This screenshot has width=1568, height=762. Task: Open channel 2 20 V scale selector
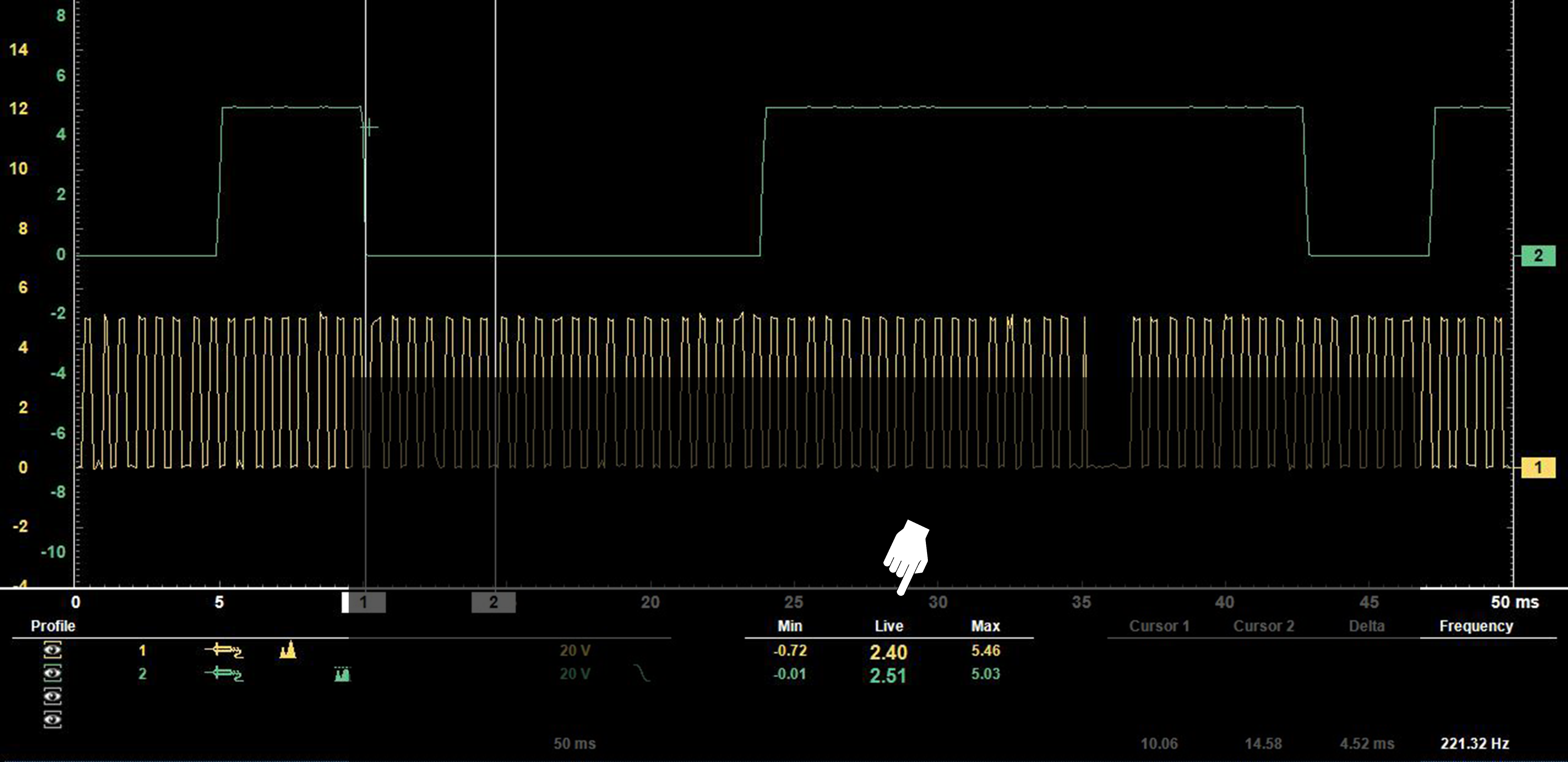[x=575, y=674]
